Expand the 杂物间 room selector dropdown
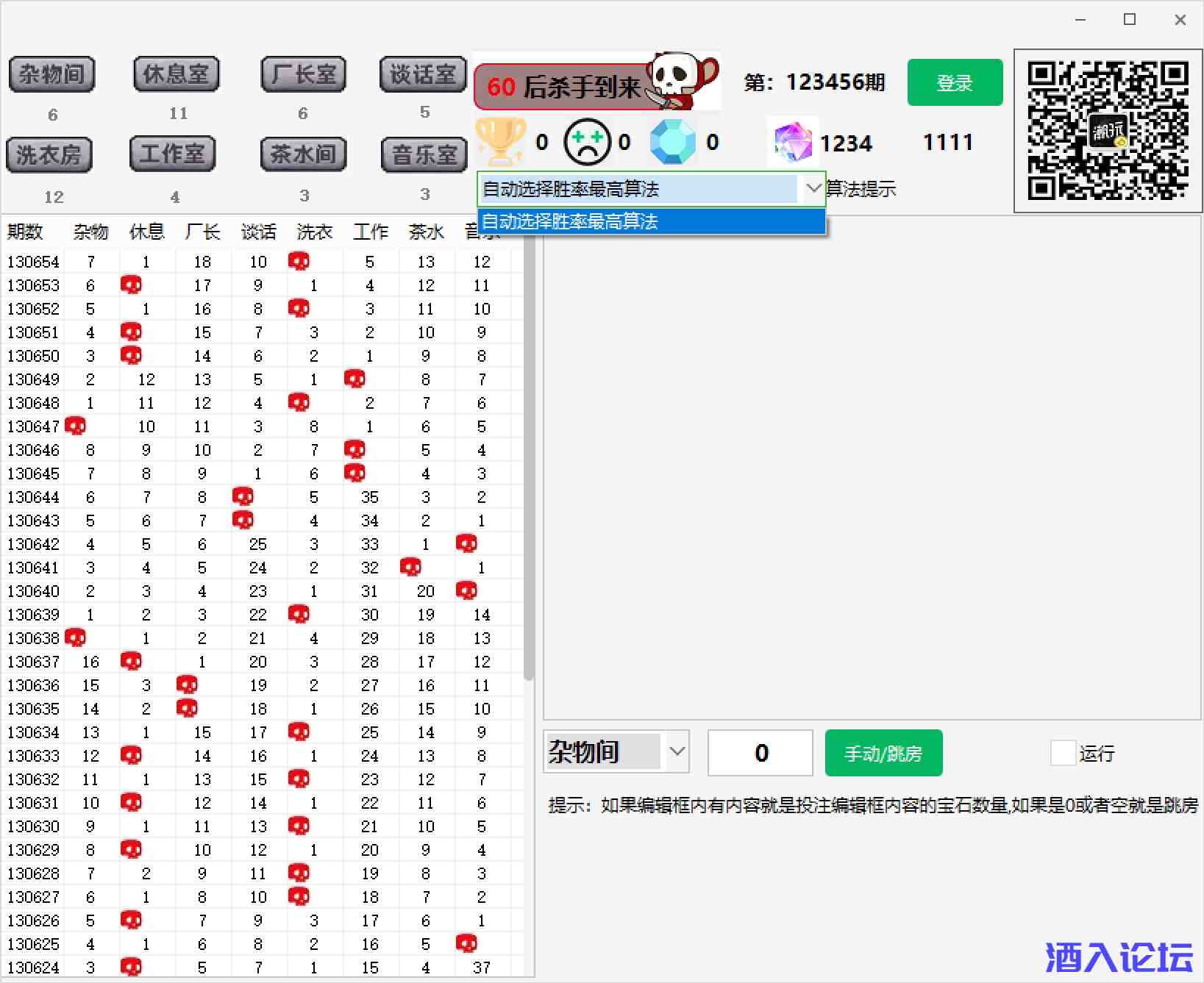Image resolution: width=1204 pixels, height=983 pixels. tap(677, 752)
